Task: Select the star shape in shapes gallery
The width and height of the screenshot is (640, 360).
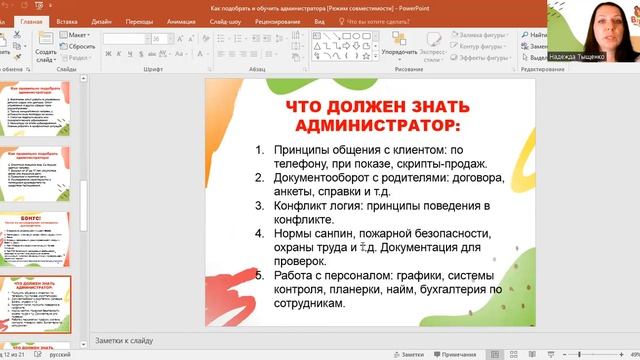Action: [366, 56]
